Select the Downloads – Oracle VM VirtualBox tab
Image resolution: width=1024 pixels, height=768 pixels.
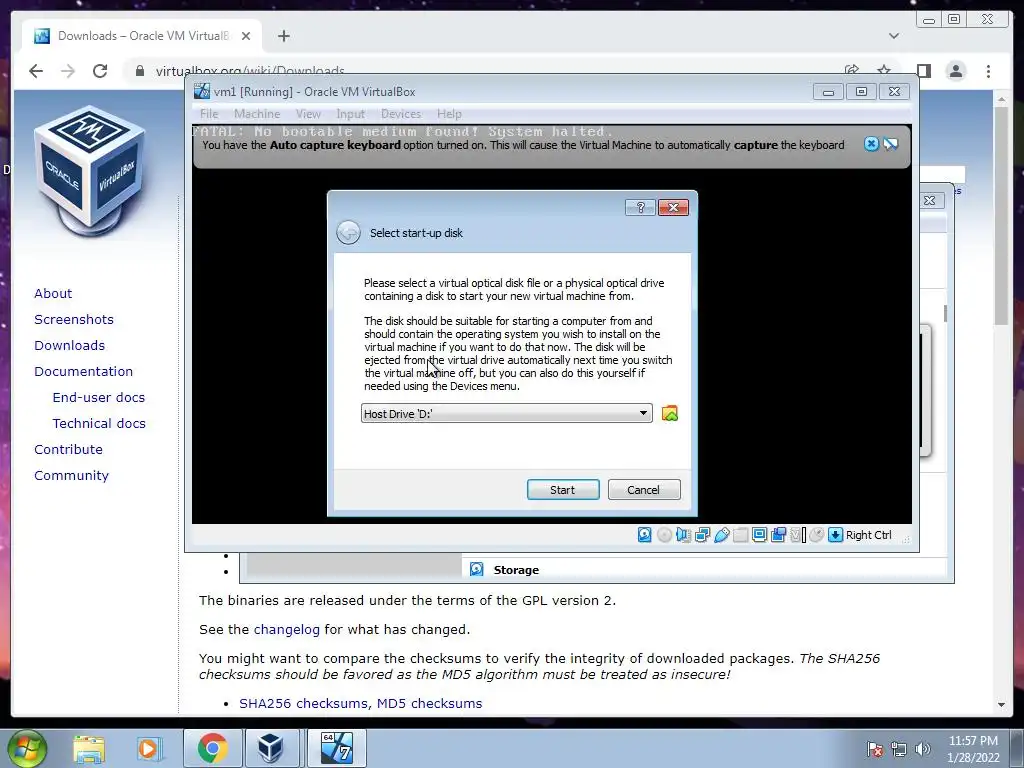(142, 36)
